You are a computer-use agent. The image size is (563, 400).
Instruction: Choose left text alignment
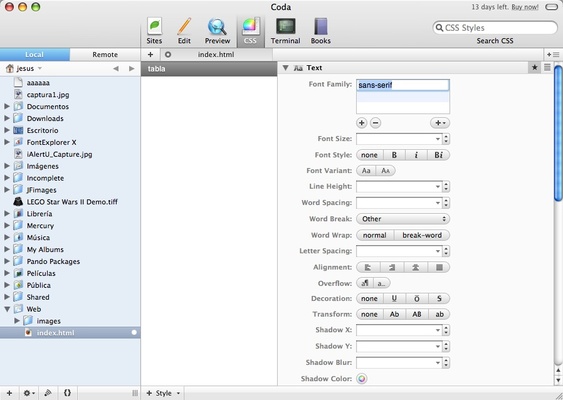368,267
